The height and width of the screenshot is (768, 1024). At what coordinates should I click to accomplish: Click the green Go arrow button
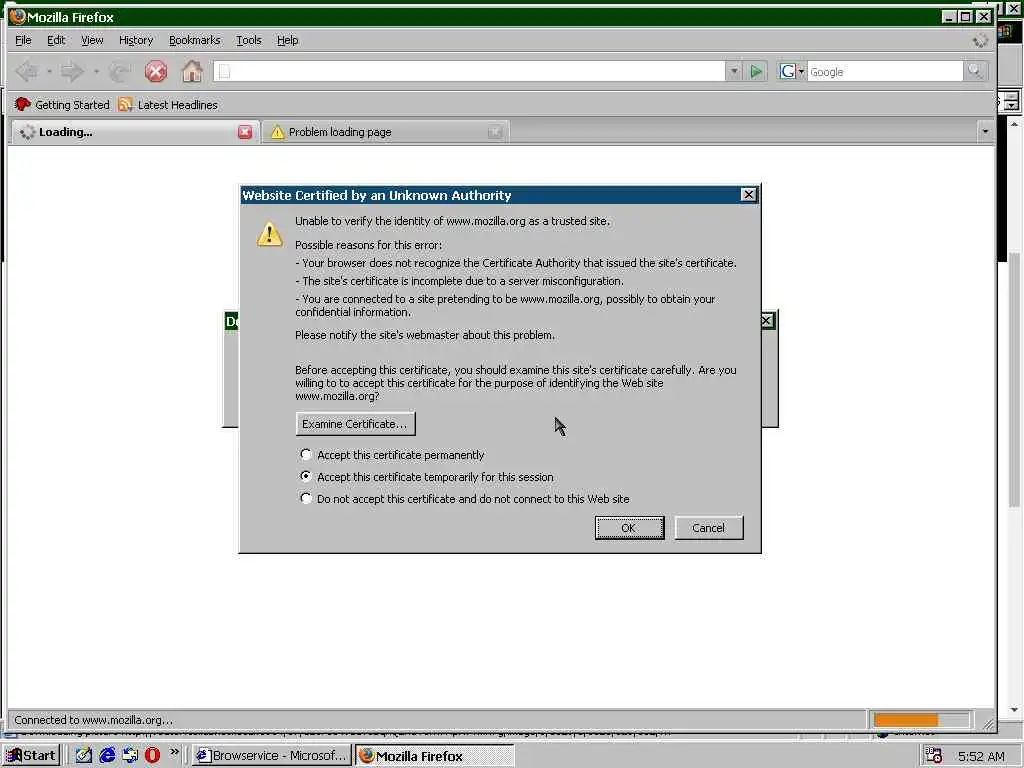pyautogui.click(x=756, y=71)
